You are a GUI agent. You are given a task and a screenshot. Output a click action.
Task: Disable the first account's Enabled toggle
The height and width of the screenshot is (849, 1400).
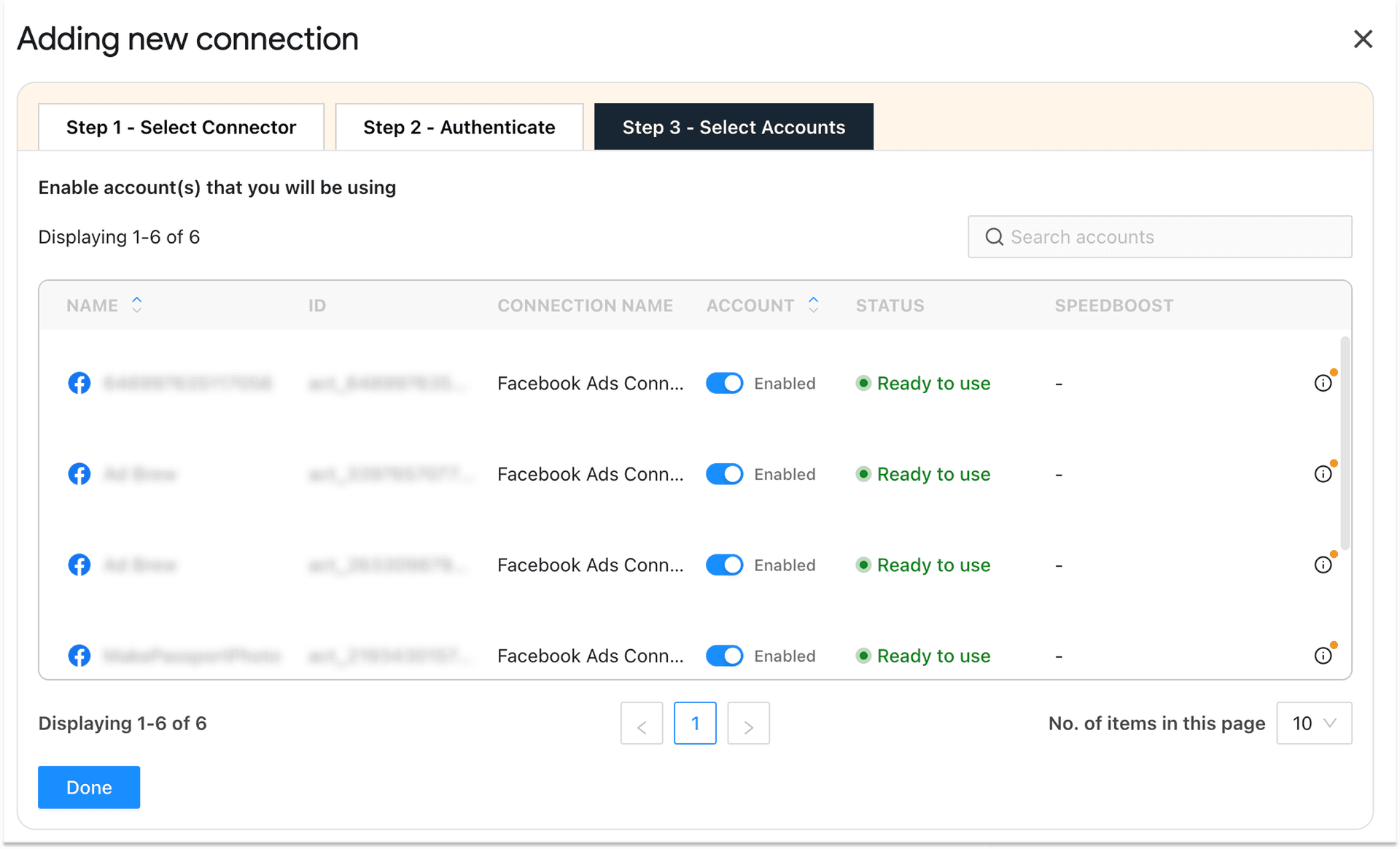click(723, 382)
